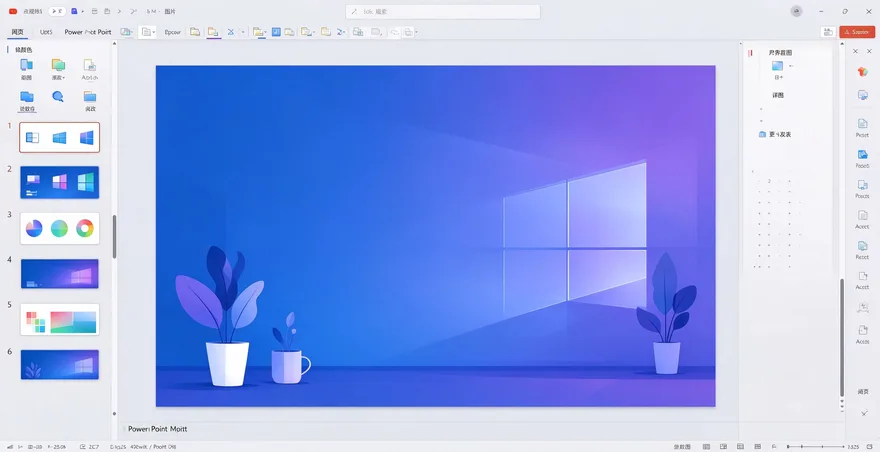
Task: Click the blue magnifier icon in left panel
Action: coord(58,97)
